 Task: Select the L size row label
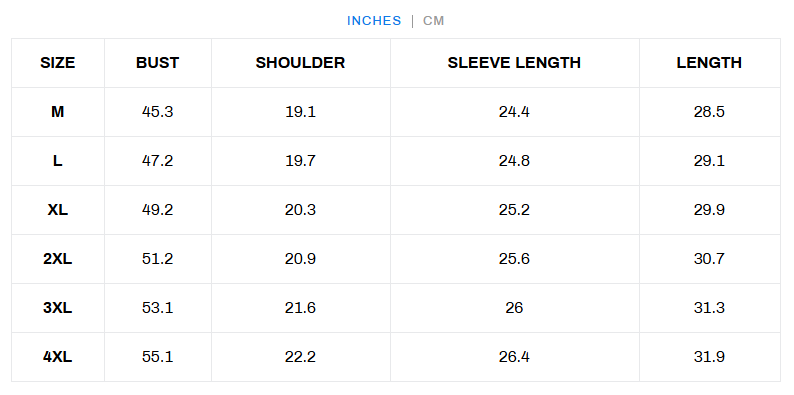click(x=58, y=161)
